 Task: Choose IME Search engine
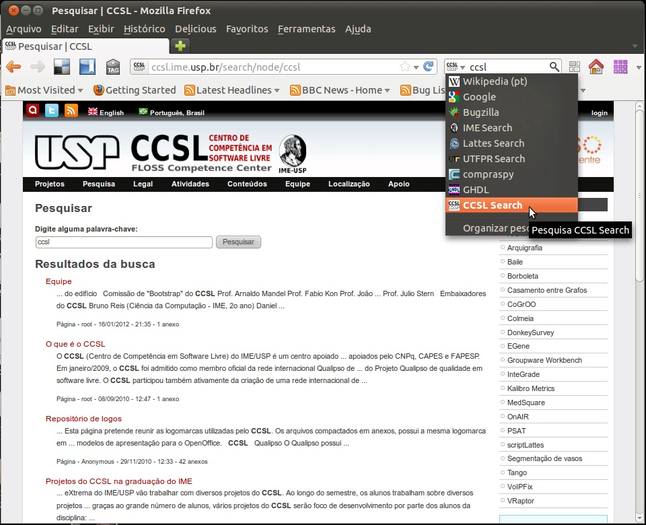point(511,128)
